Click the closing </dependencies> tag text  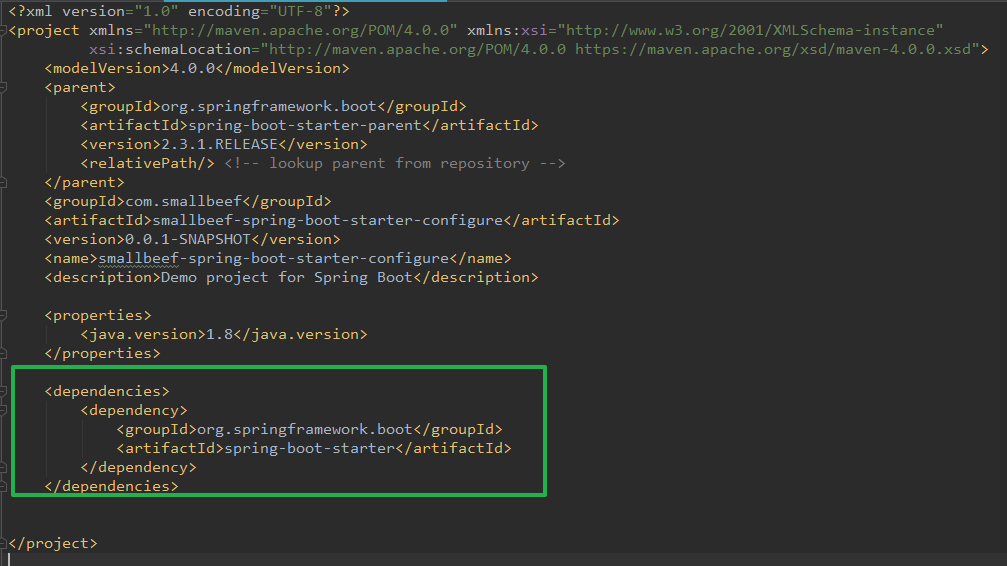[x=111, y=486]
